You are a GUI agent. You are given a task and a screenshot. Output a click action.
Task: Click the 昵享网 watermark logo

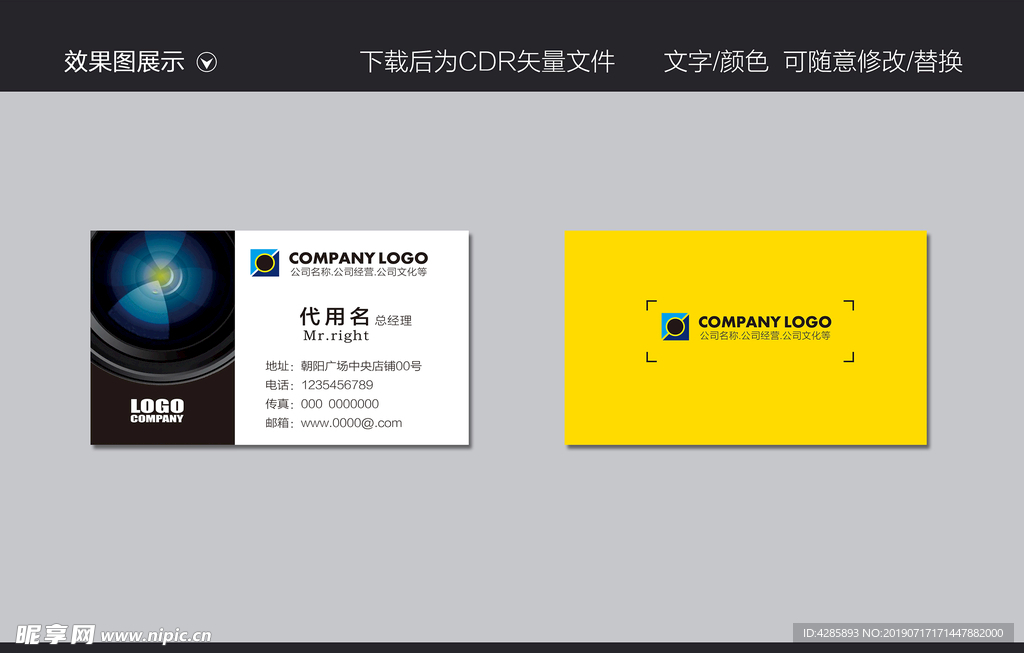click(56, 634)
